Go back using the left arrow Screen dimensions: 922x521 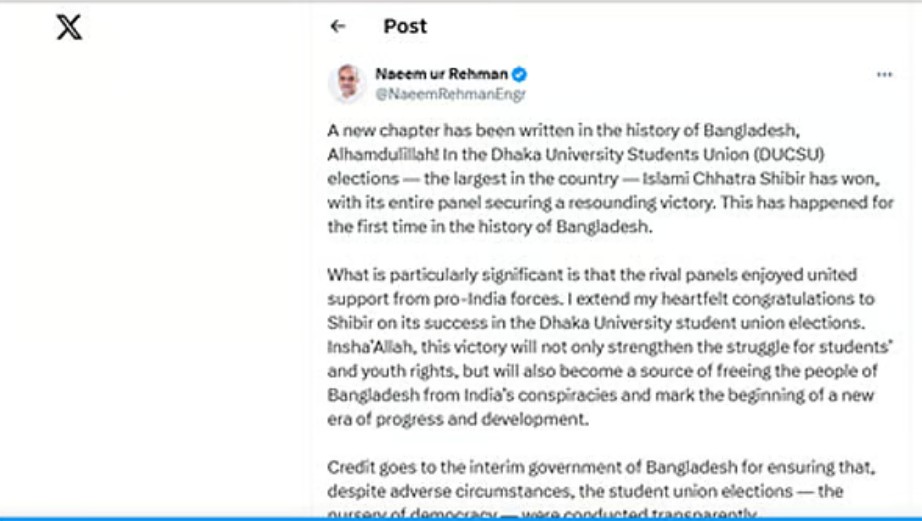(x=338, y=27)
